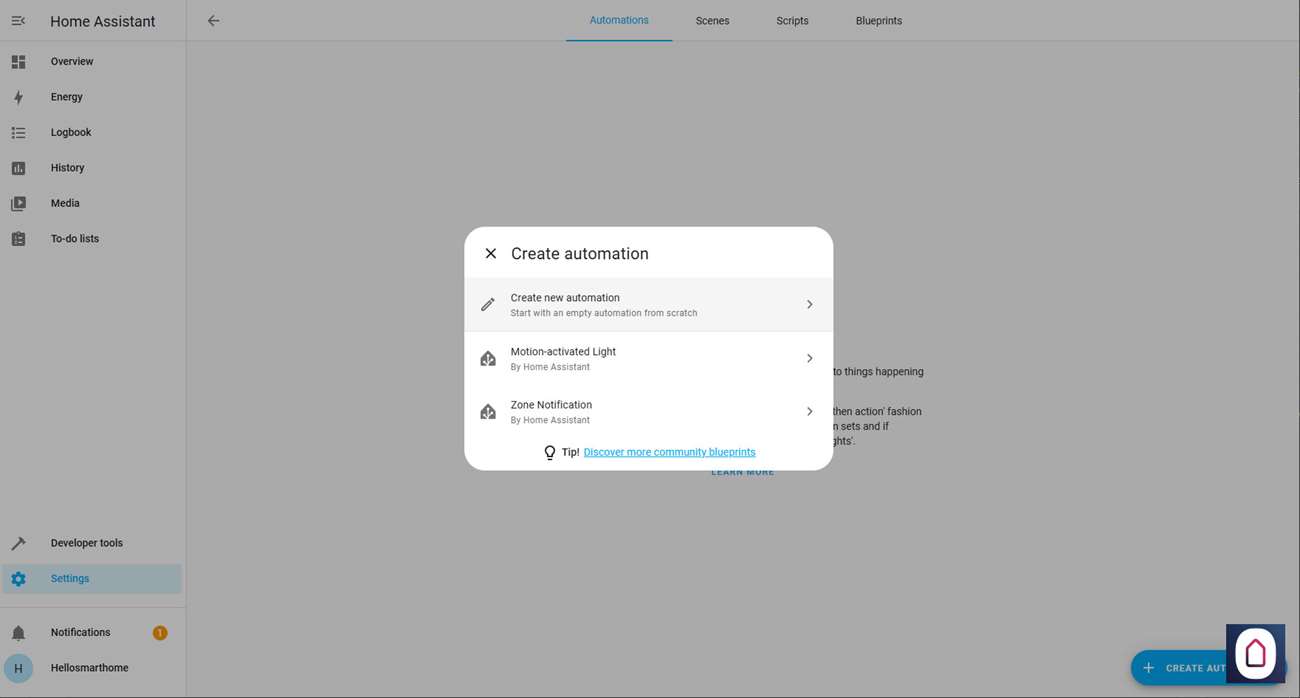Open Media in the sidebar
The height and width of the screenshot is (698, 1300).
pos(92,203)
